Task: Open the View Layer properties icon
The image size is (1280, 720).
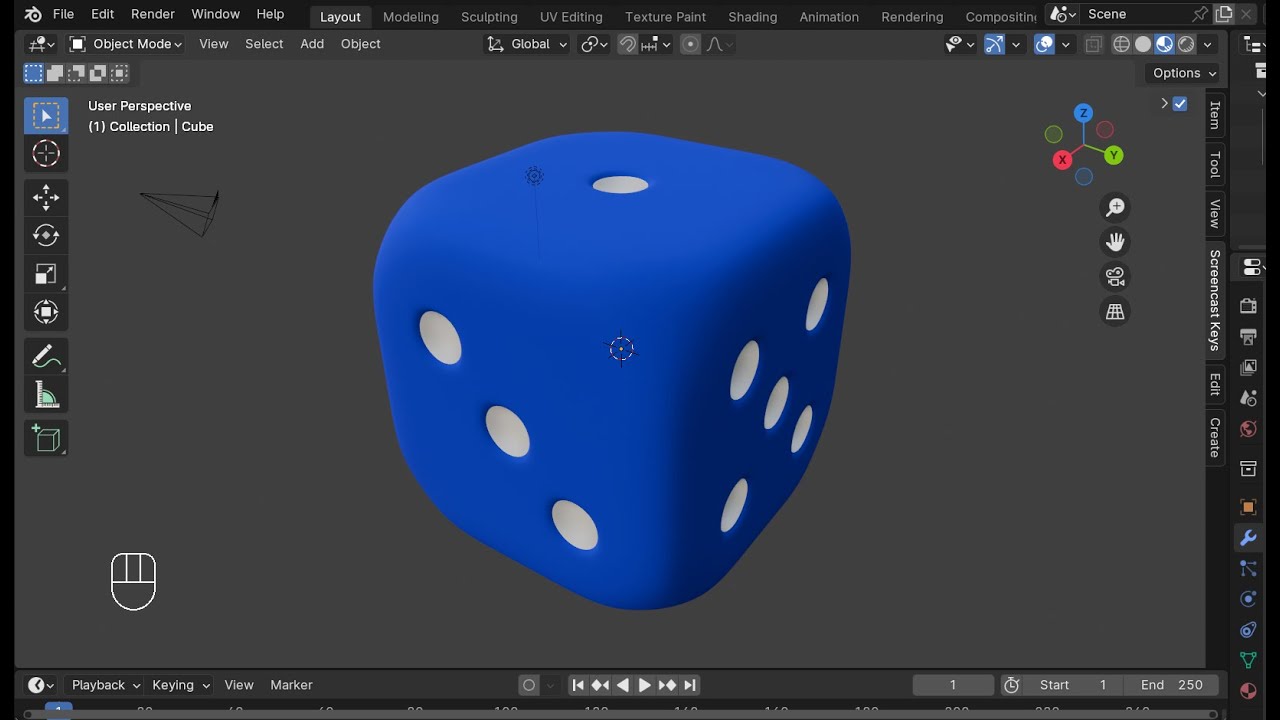Action: click(1248, 368)
